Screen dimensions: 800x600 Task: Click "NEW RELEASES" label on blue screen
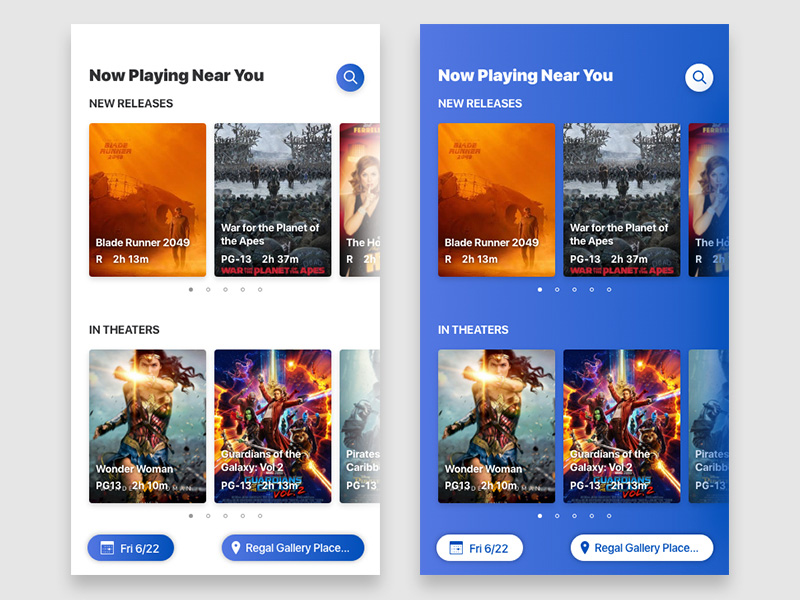(480, 104)
